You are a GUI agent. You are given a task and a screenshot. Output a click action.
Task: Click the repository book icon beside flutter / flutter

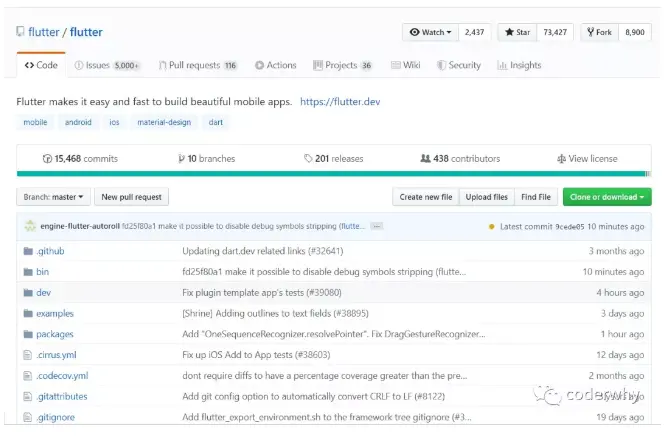(20, 32)
